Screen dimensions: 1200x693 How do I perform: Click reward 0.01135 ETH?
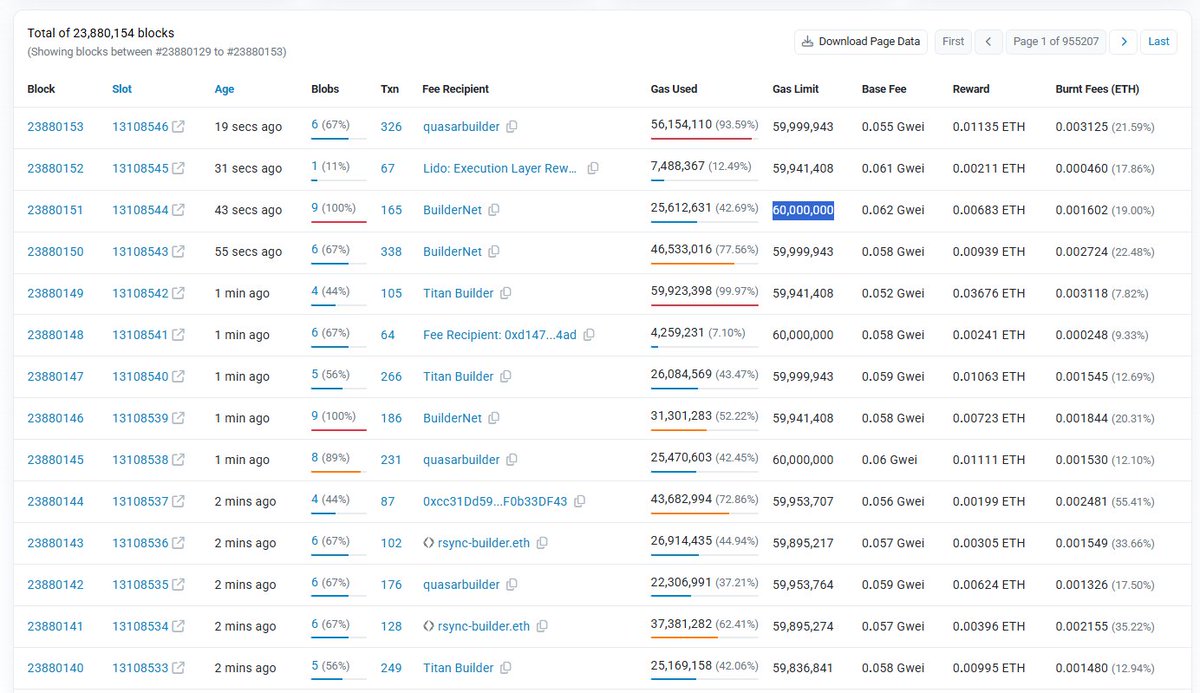(x=989, y=127)
